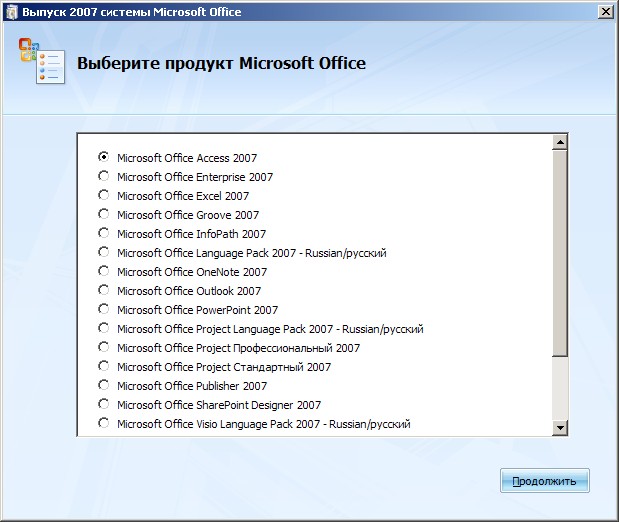
Task: Click the scrollbar track below the thumb
Action: tap(560, 388)
